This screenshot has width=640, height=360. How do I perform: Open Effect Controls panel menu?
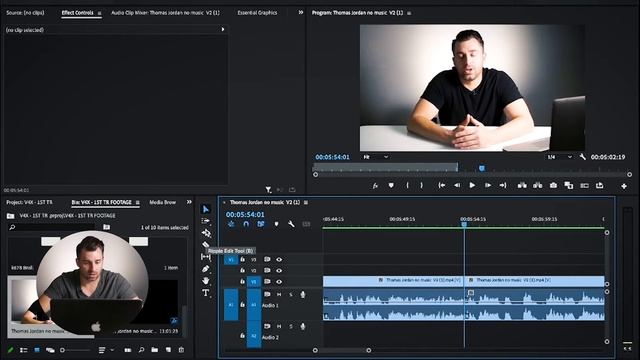[x=99, y=13]
